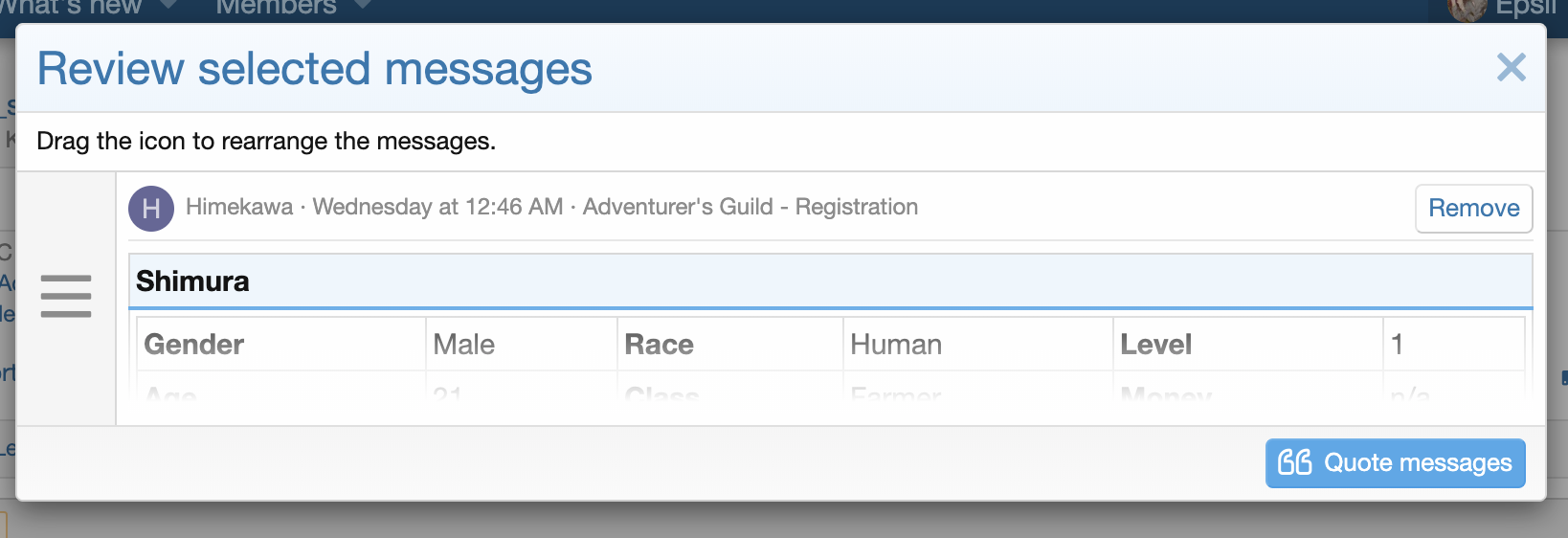Viewport: 1568px width, 538px height.
Task: Click the quote marks icon on Quote messages
Action: (x=1294, y=463)
